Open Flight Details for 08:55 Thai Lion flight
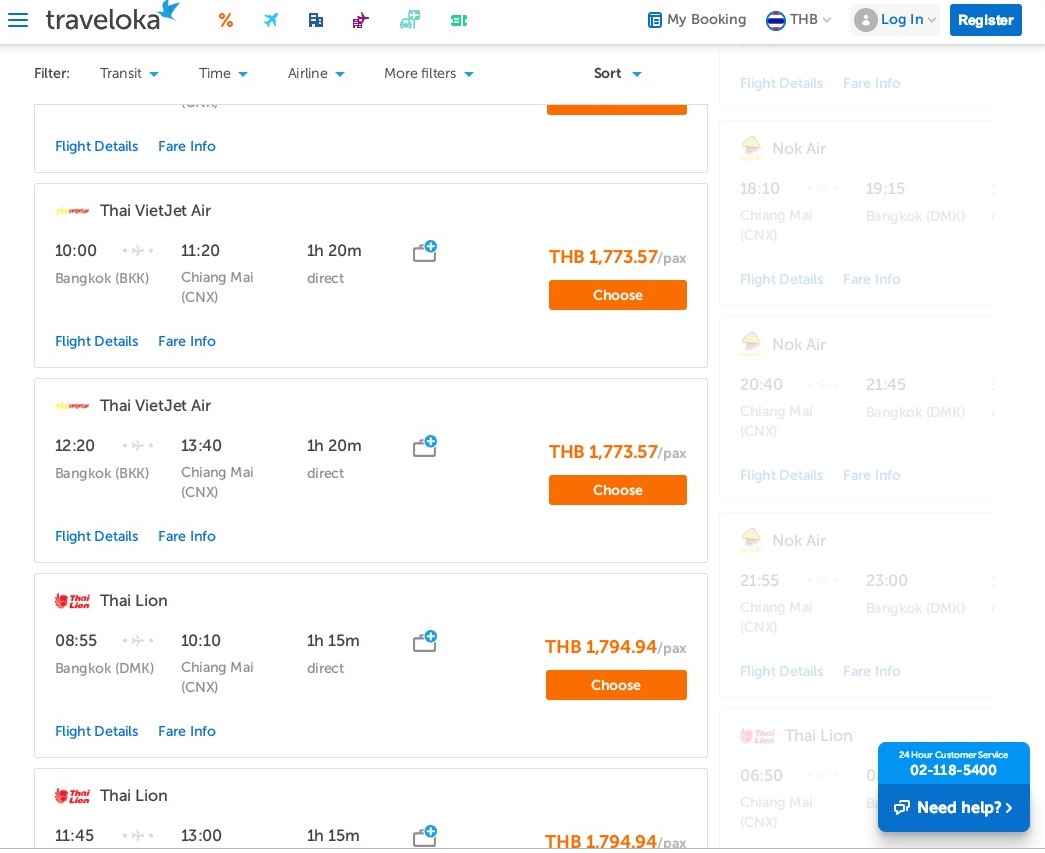This screenshot has height=853, width=1045. [97, 732]
